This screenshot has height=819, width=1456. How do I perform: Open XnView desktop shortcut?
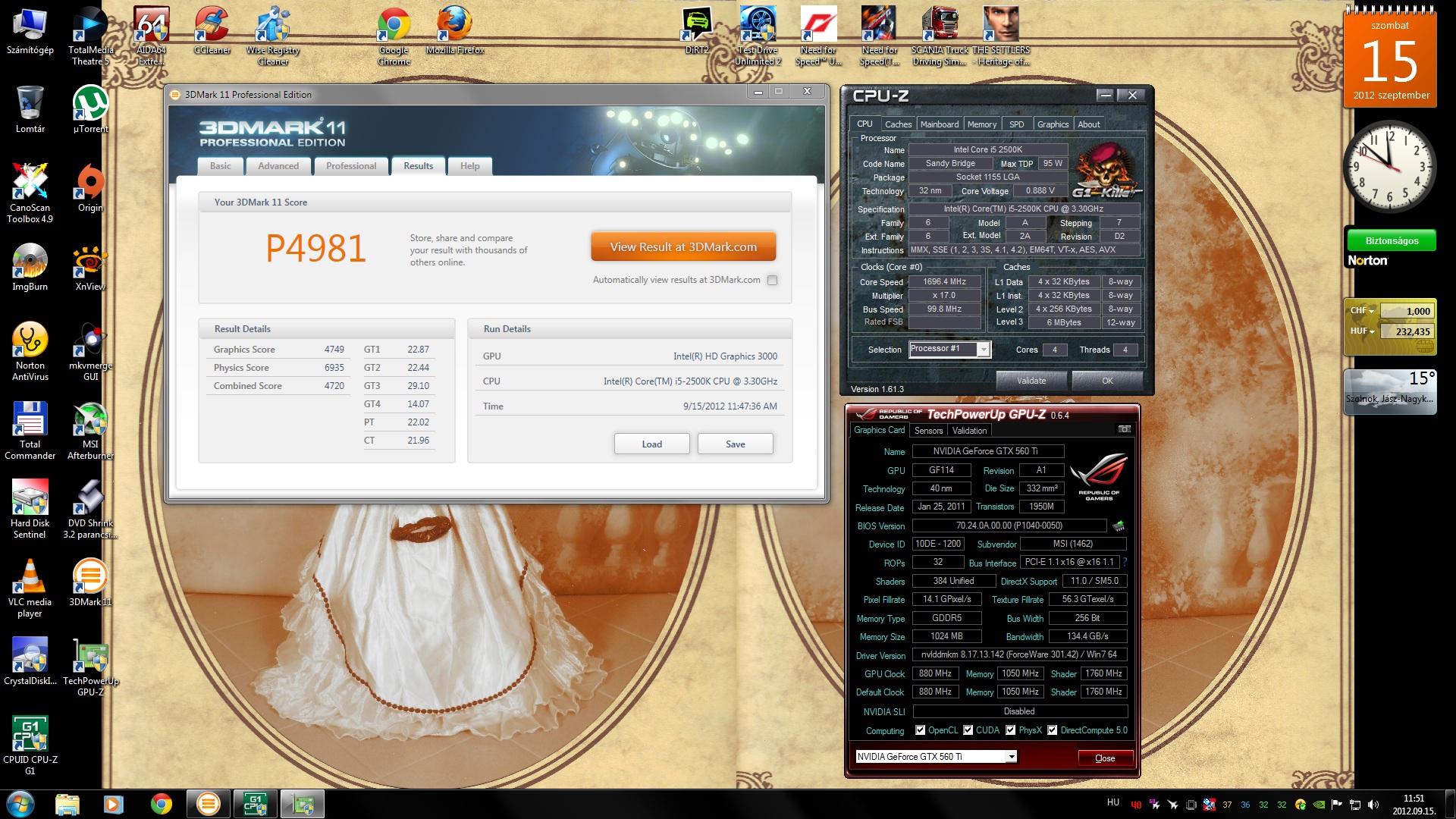coord(90,268)
